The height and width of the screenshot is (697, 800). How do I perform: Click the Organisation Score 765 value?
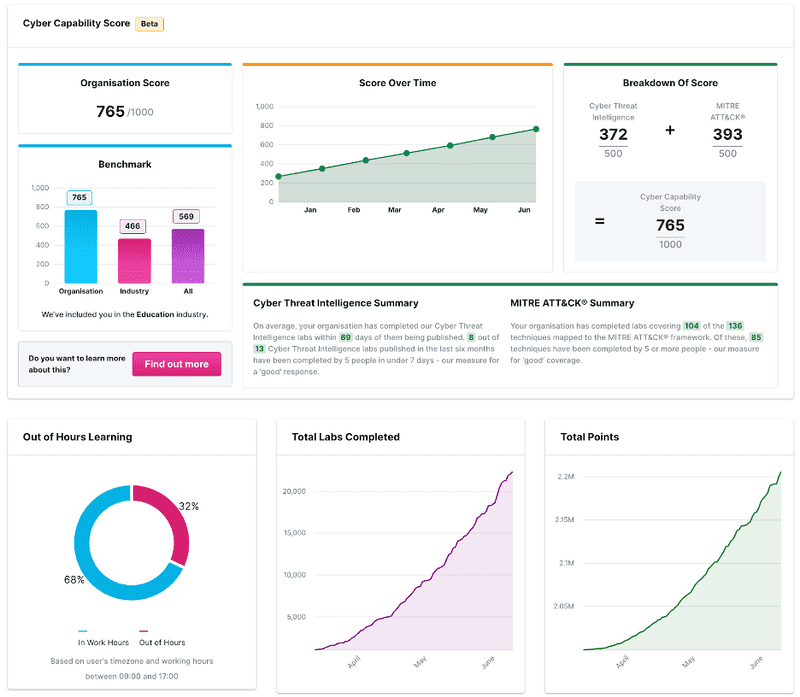tap(110, 112)
